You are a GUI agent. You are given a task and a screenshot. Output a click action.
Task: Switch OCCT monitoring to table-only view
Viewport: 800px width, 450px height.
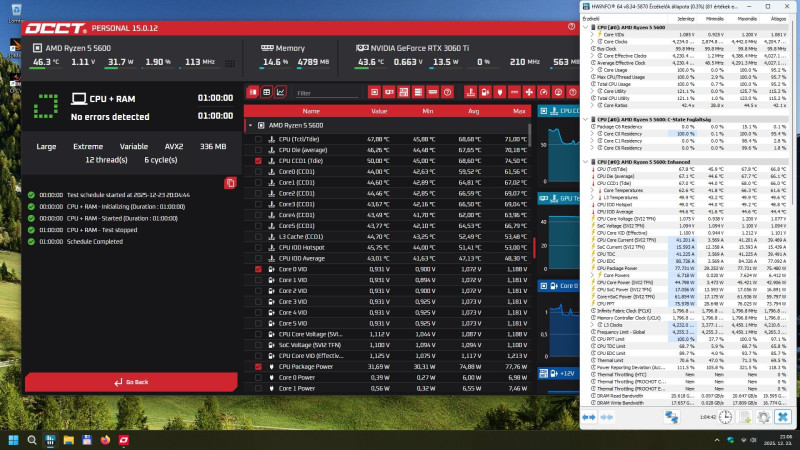tap(266, 92)
